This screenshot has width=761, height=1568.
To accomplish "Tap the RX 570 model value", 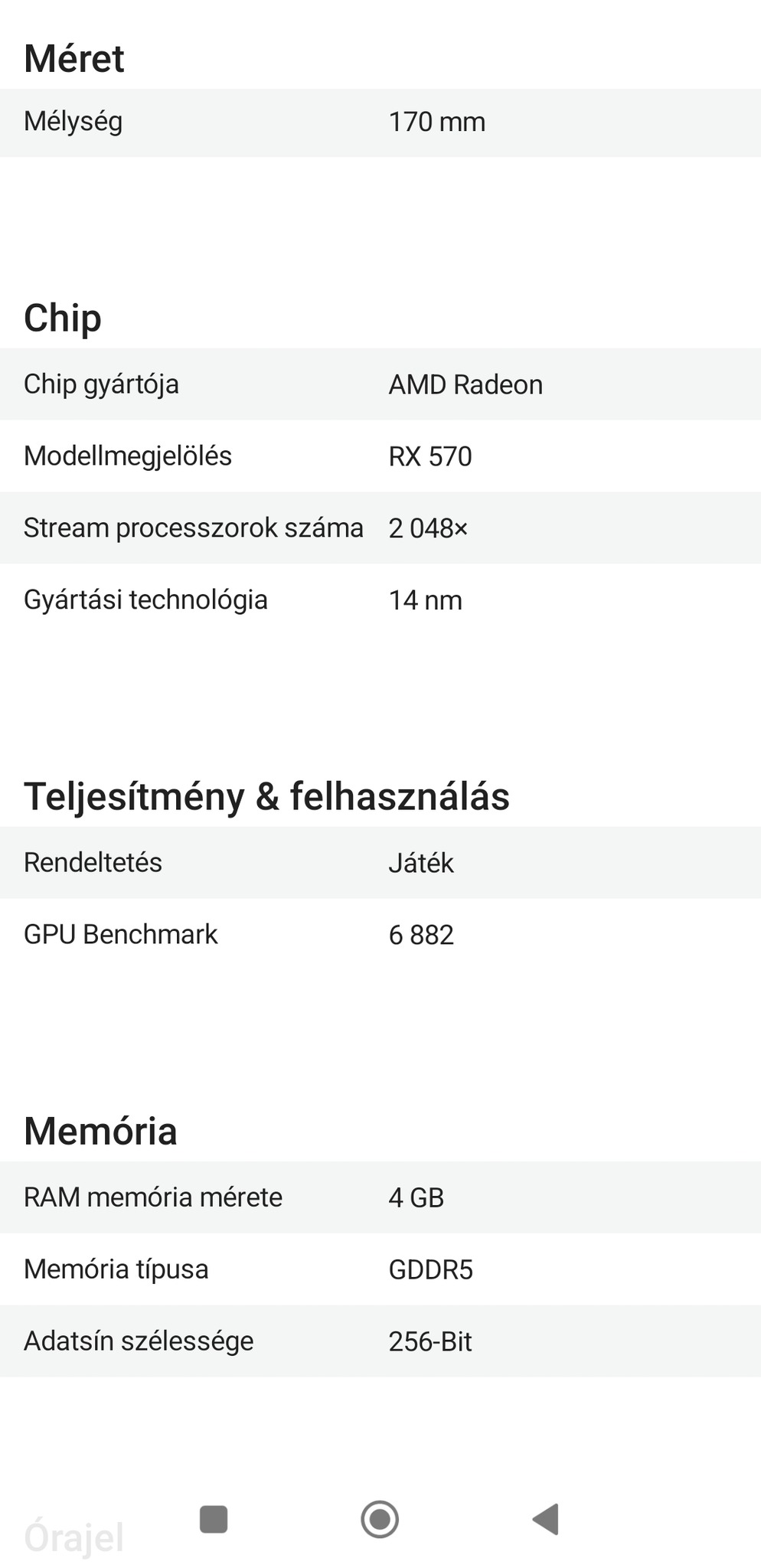I will [430, 456].
